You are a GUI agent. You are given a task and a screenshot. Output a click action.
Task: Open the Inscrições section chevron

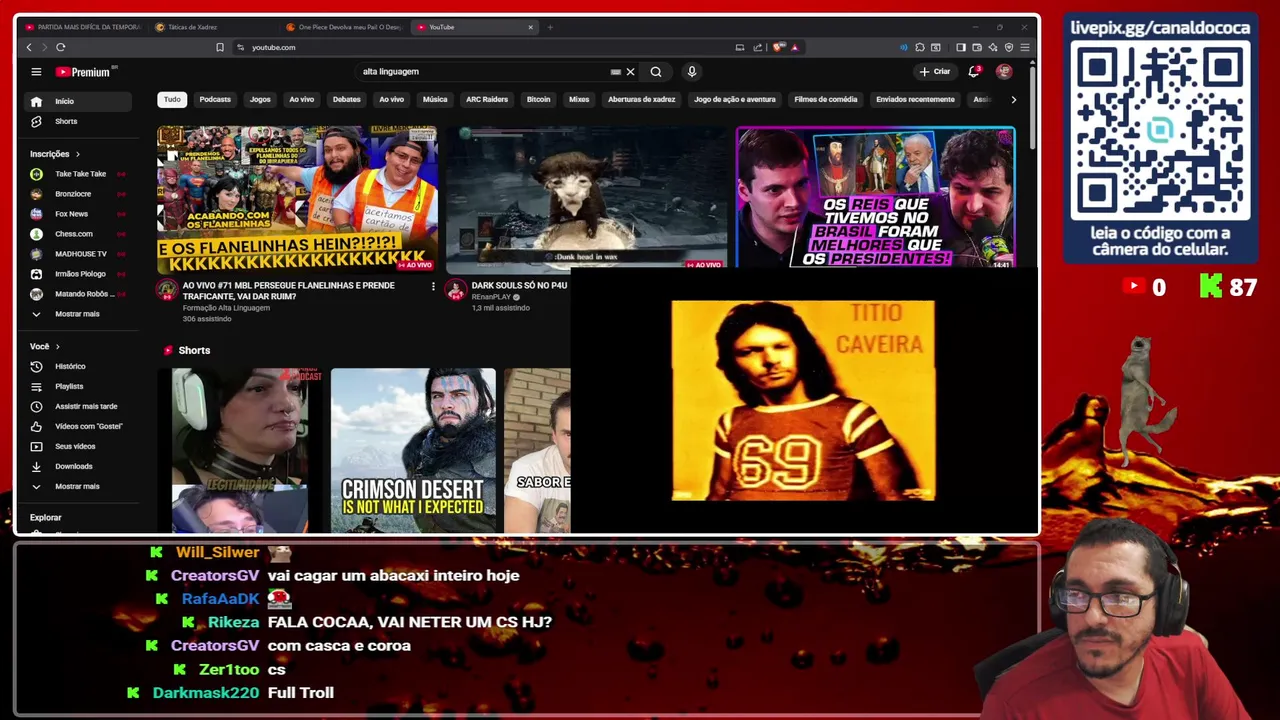(78, 154)
